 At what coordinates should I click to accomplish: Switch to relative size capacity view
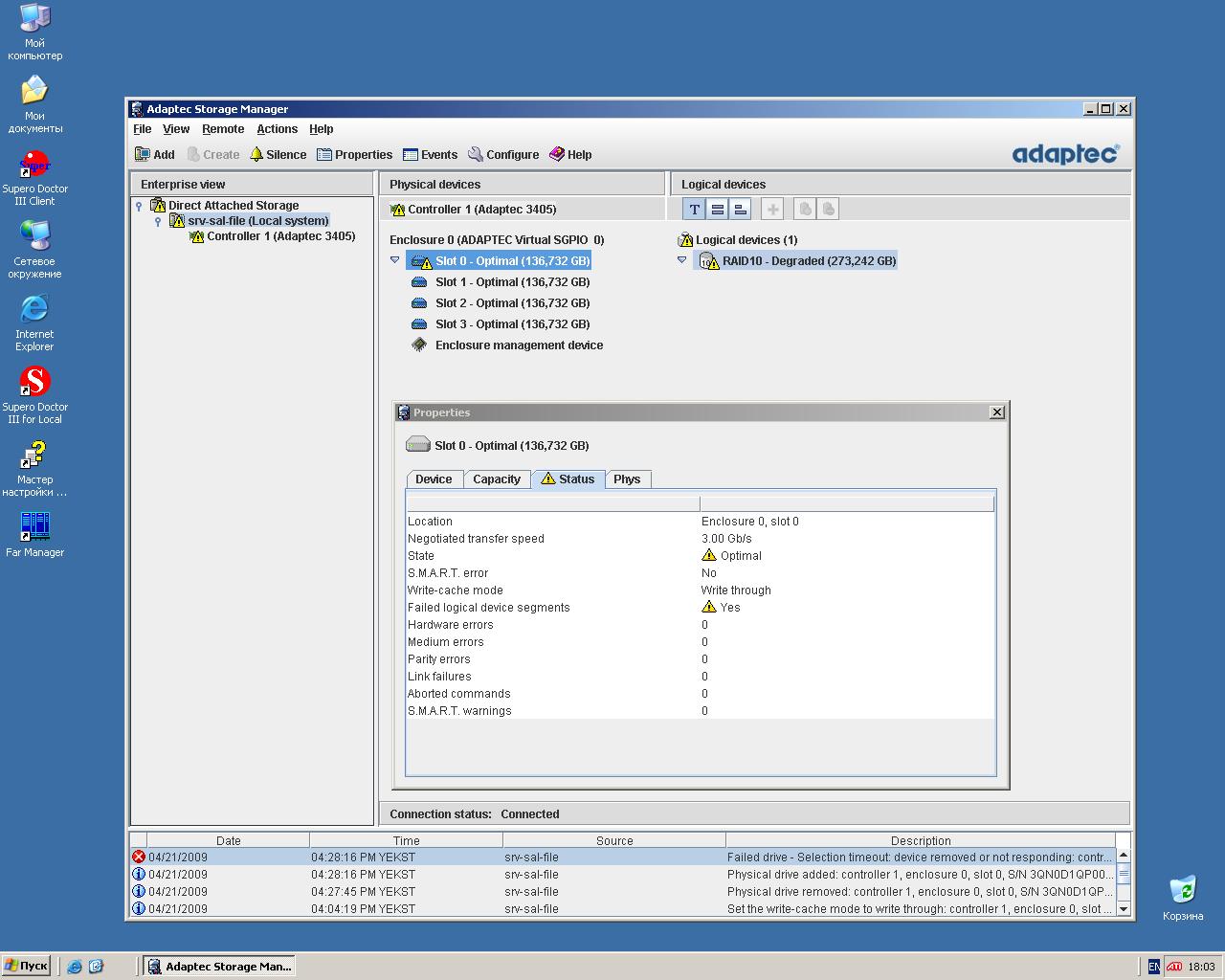pos(740,209)
